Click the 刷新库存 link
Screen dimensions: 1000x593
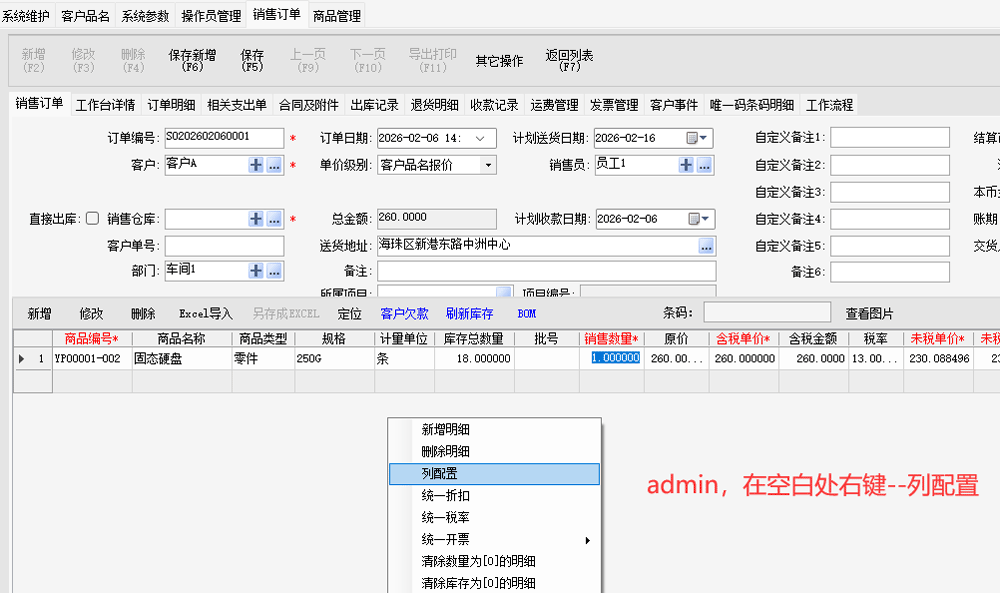point(469,313)
